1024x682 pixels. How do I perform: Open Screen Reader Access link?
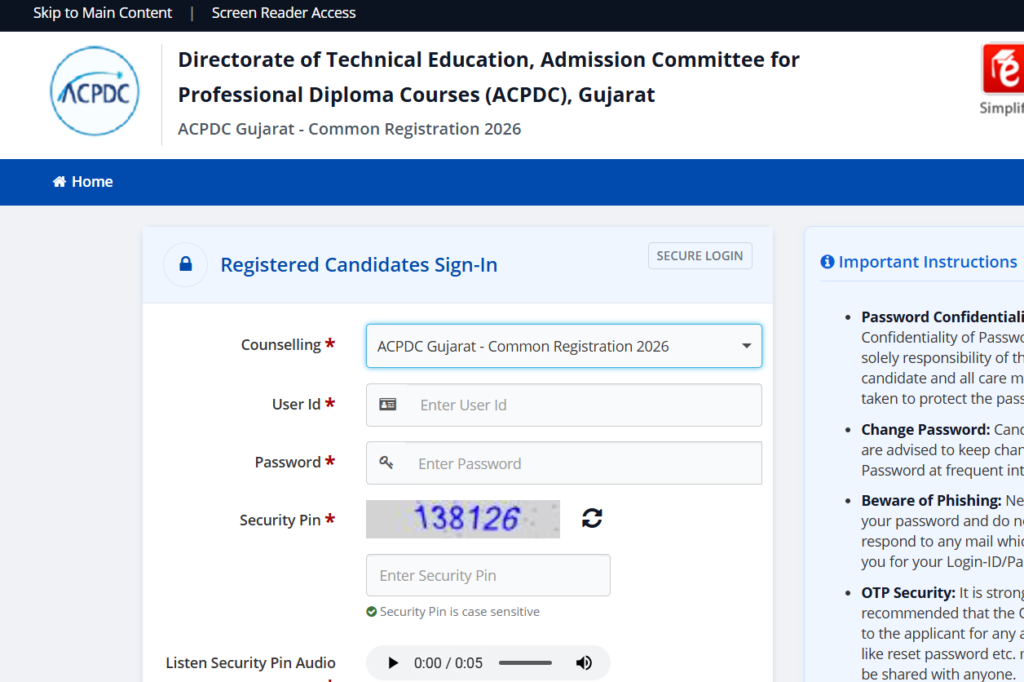(x=283, y=12)
